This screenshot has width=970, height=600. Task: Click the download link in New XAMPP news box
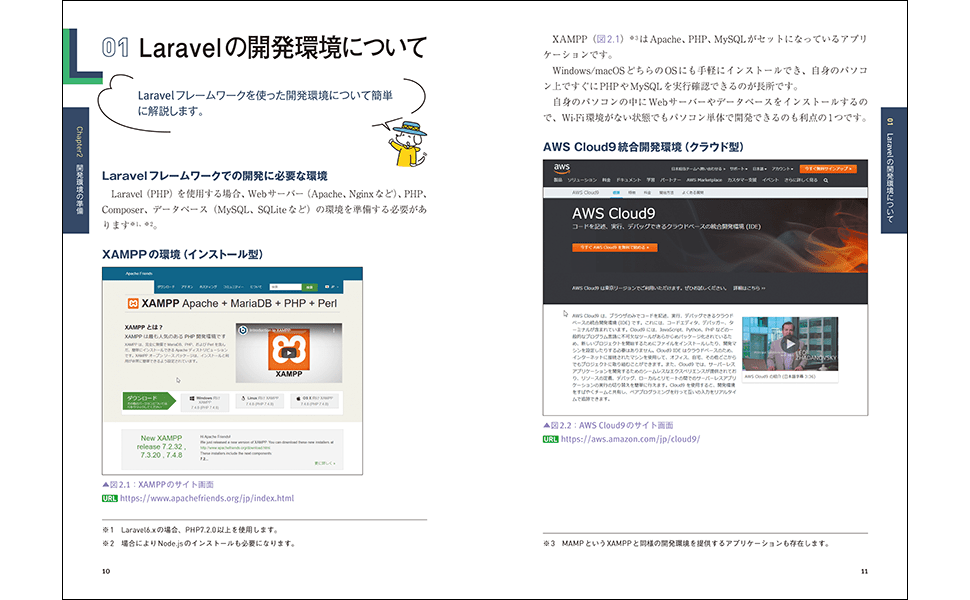[x=235, y=448]
